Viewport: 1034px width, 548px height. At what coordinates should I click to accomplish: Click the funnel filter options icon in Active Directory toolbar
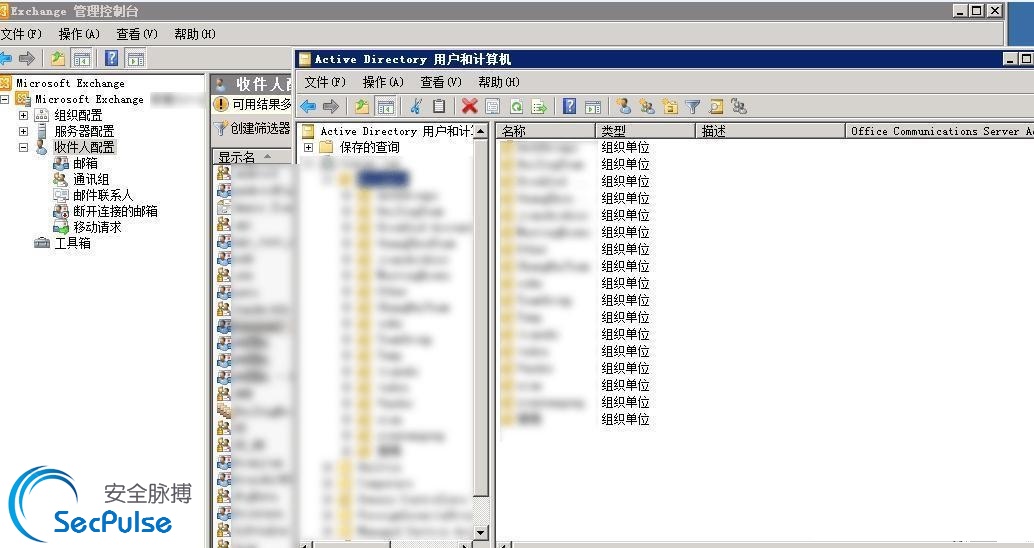[x=692, y=106]
